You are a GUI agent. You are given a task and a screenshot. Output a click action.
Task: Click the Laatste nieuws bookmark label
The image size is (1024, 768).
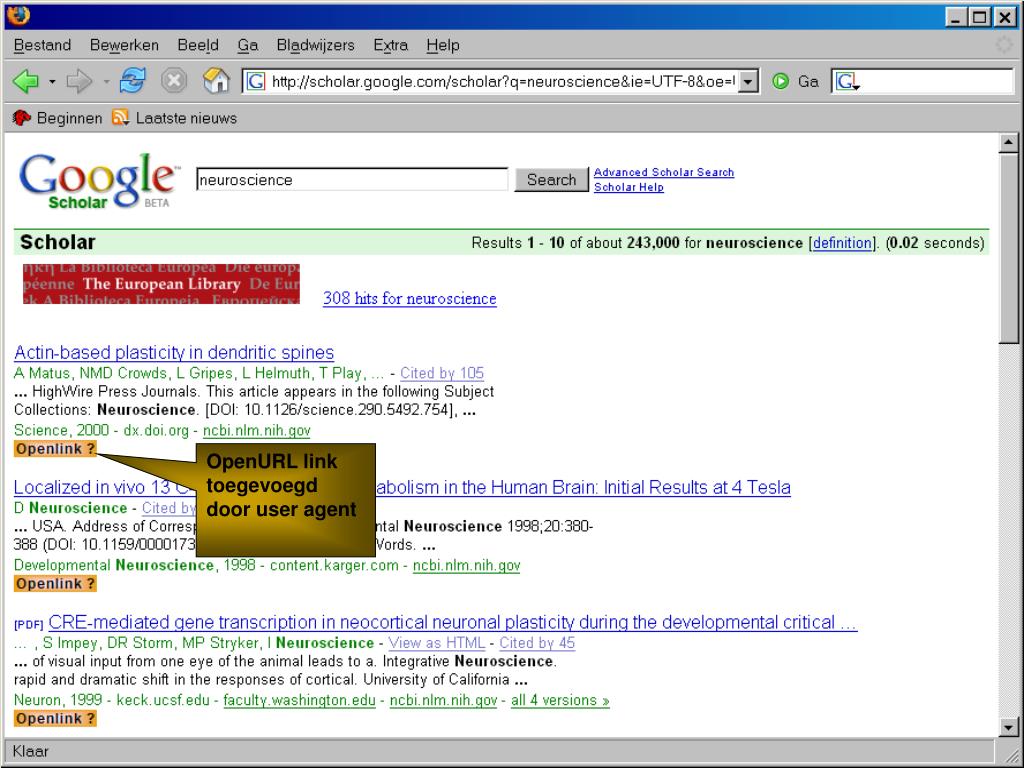coord(186,118)
